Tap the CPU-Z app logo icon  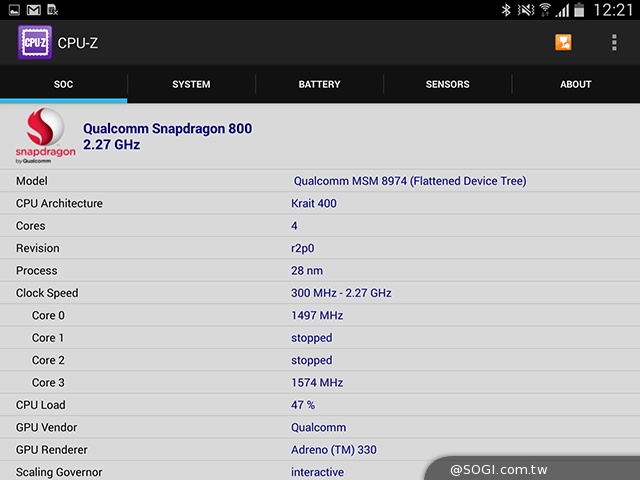tap(35, 42)
